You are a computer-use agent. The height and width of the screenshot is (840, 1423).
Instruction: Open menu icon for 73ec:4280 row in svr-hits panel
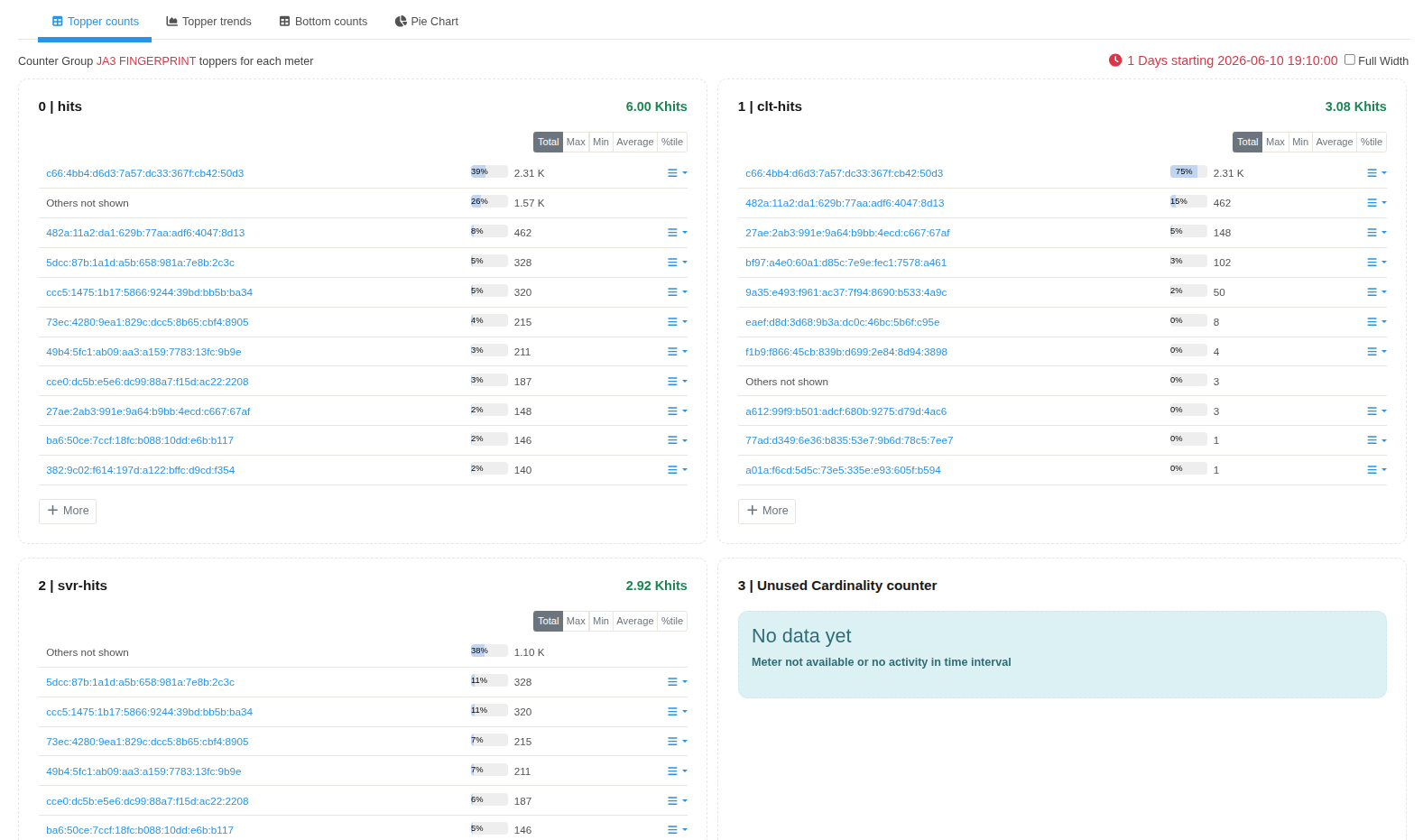(x=677, y=742)
